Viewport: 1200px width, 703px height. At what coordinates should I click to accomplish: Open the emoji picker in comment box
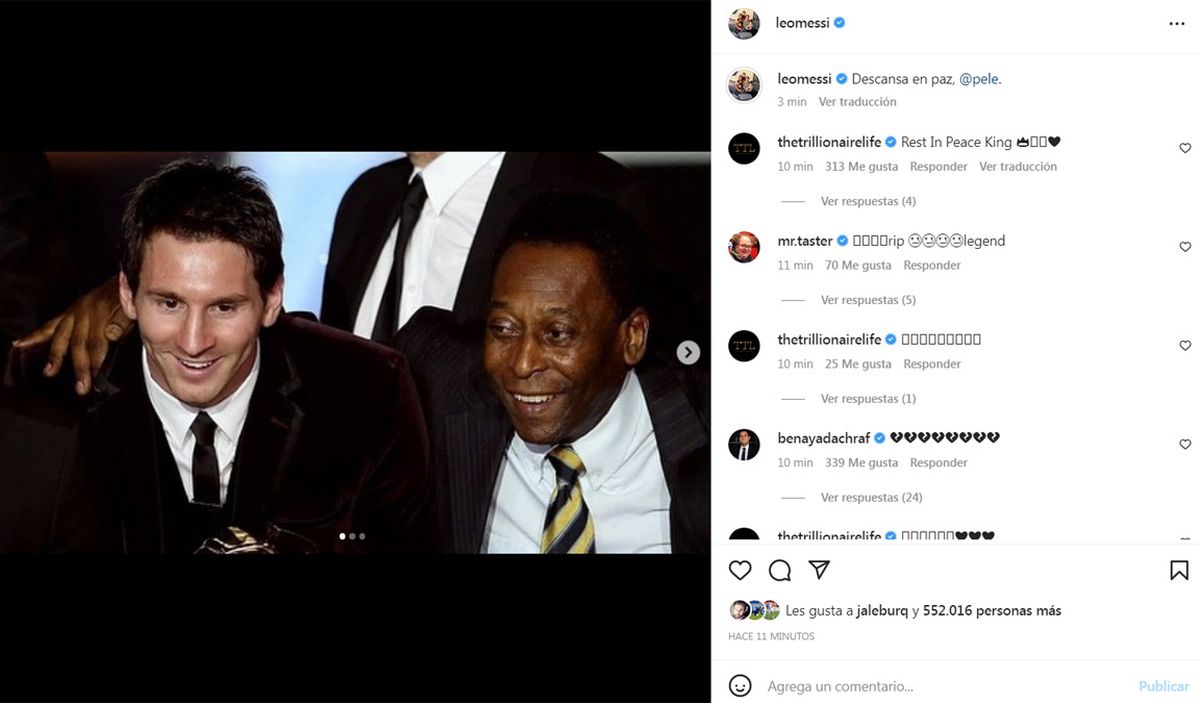[740, 686]
